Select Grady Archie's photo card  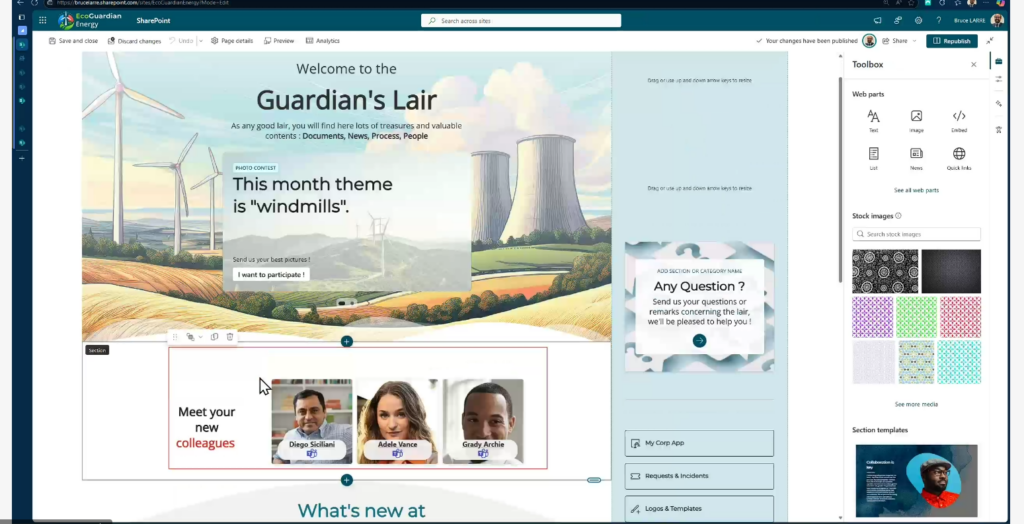tap(483, 421)
